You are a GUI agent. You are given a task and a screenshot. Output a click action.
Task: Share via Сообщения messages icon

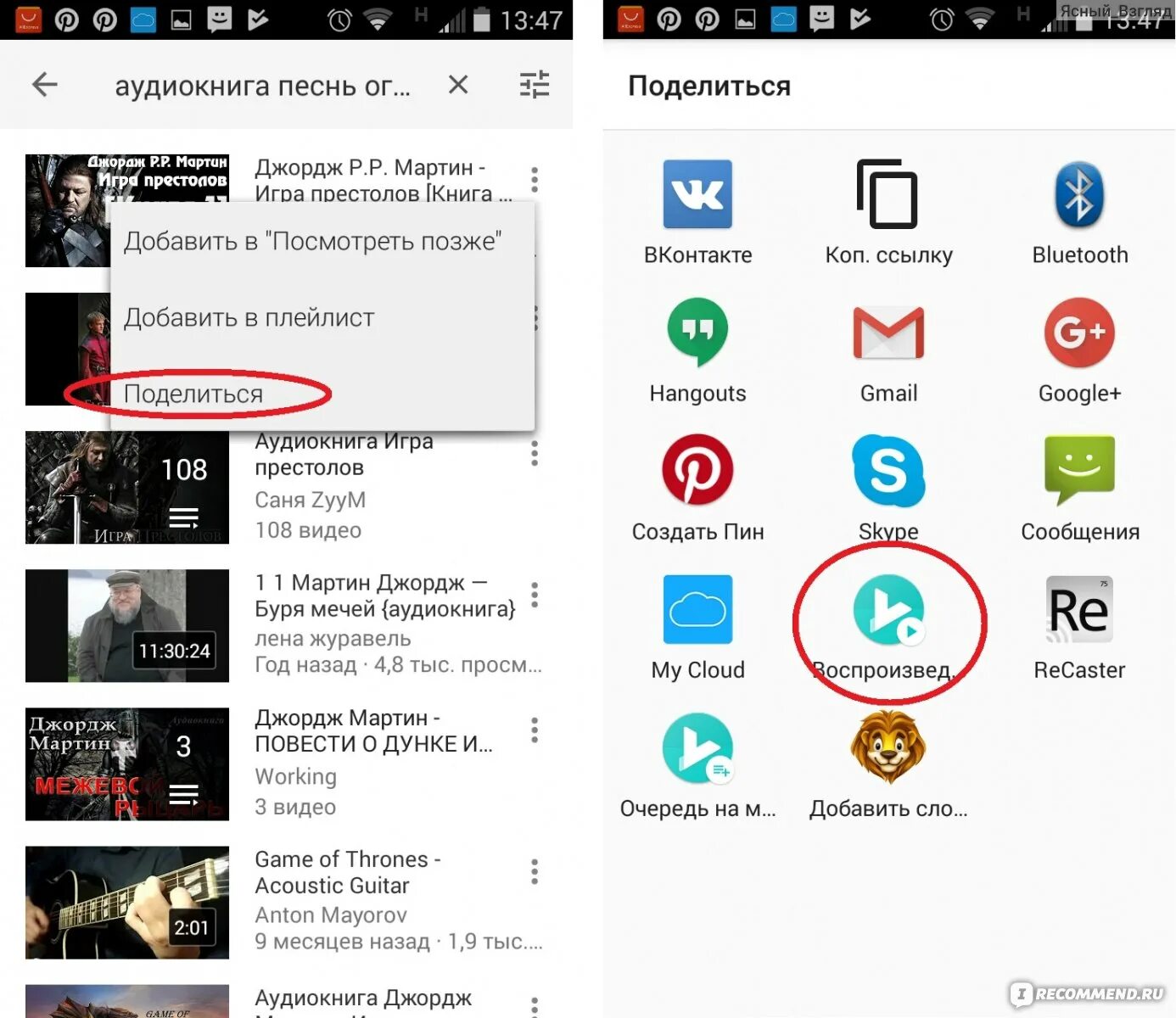tap(1079, 471)
